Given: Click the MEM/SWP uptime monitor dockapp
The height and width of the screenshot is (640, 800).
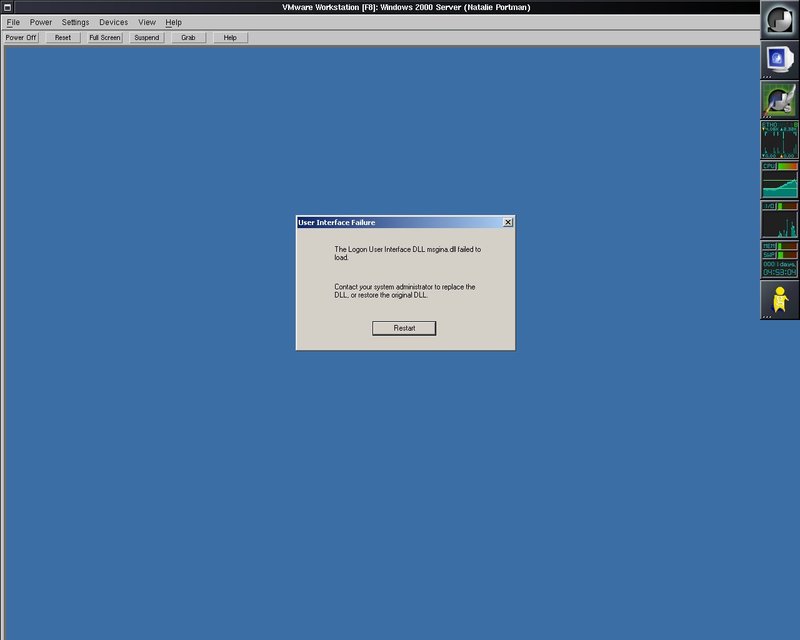Looking at the screenshot, I should (x=780, y=260).
